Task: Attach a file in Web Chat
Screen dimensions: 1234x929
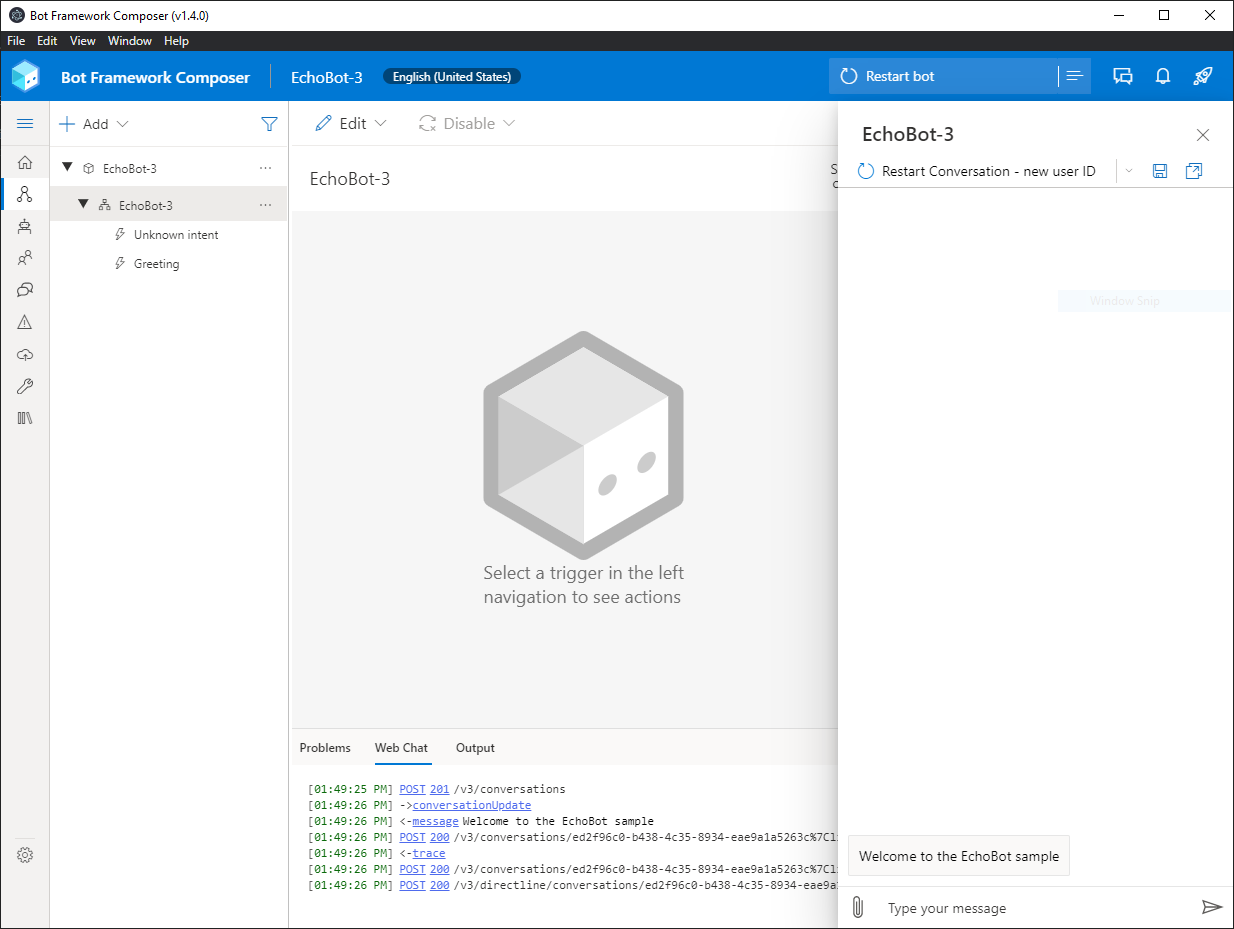Action: pyautogui.click(x=857, y=908)
